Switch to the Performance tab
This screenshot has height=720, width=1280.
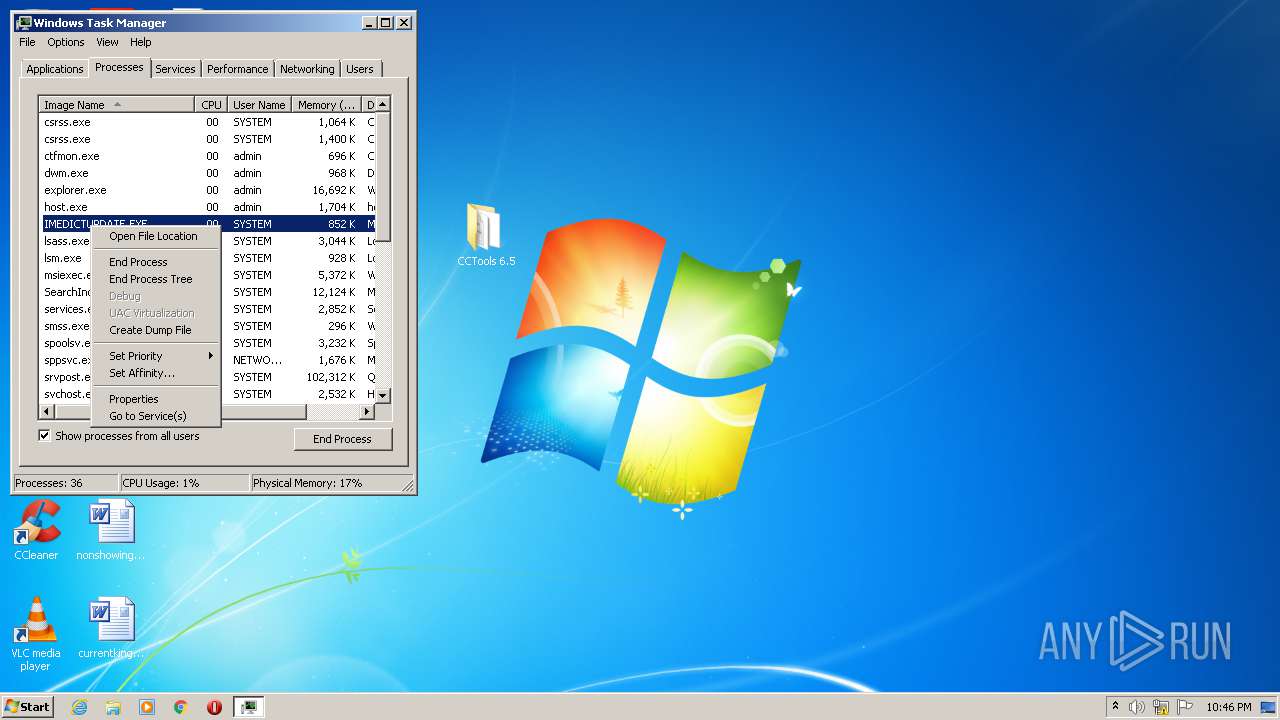tap(238, 69)
